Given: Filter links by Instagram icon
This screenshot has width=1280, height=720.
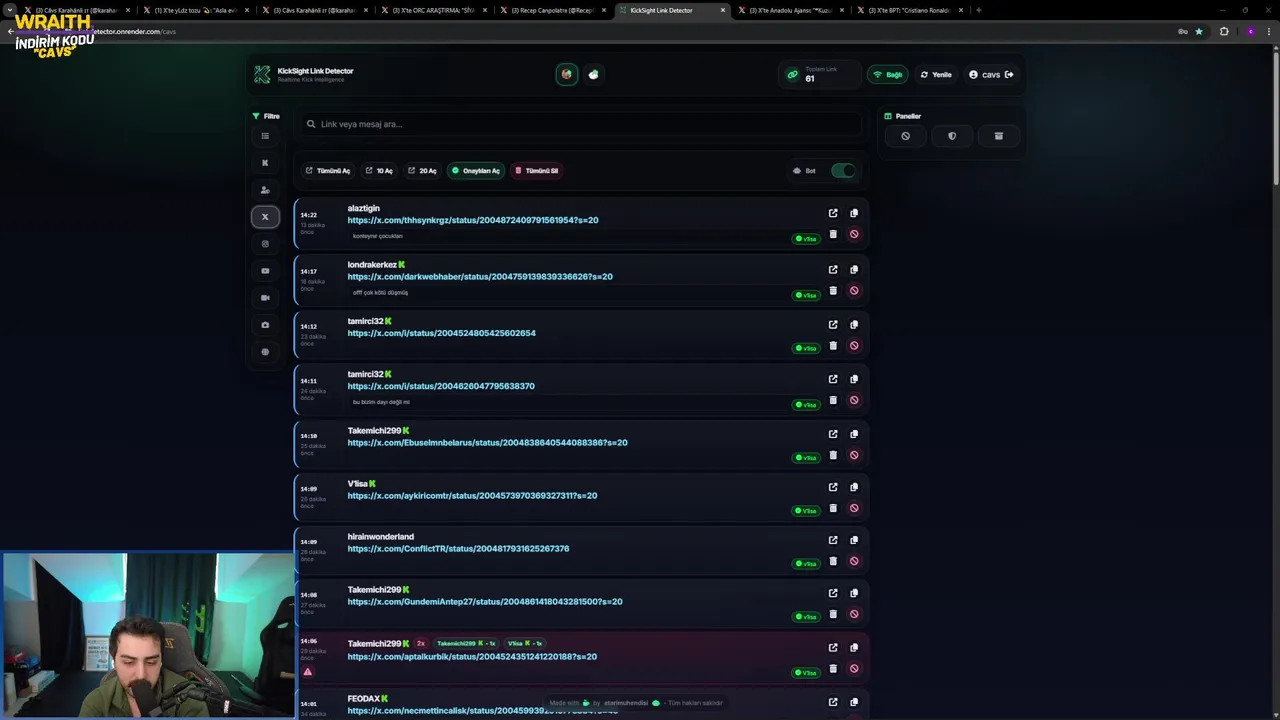Looking at the screenshot, I should click(265, 244).
